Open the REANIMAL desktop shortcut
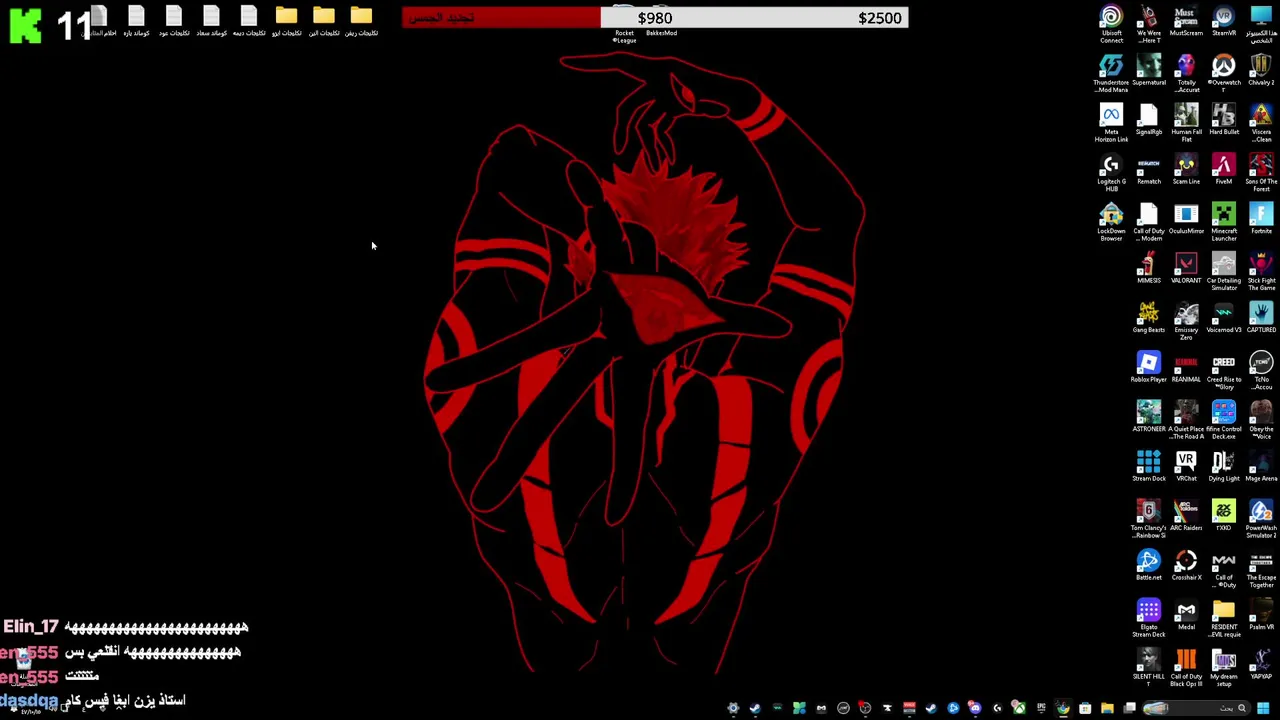Viewport: 1280px width, 720px height. tap(1186, 368)
